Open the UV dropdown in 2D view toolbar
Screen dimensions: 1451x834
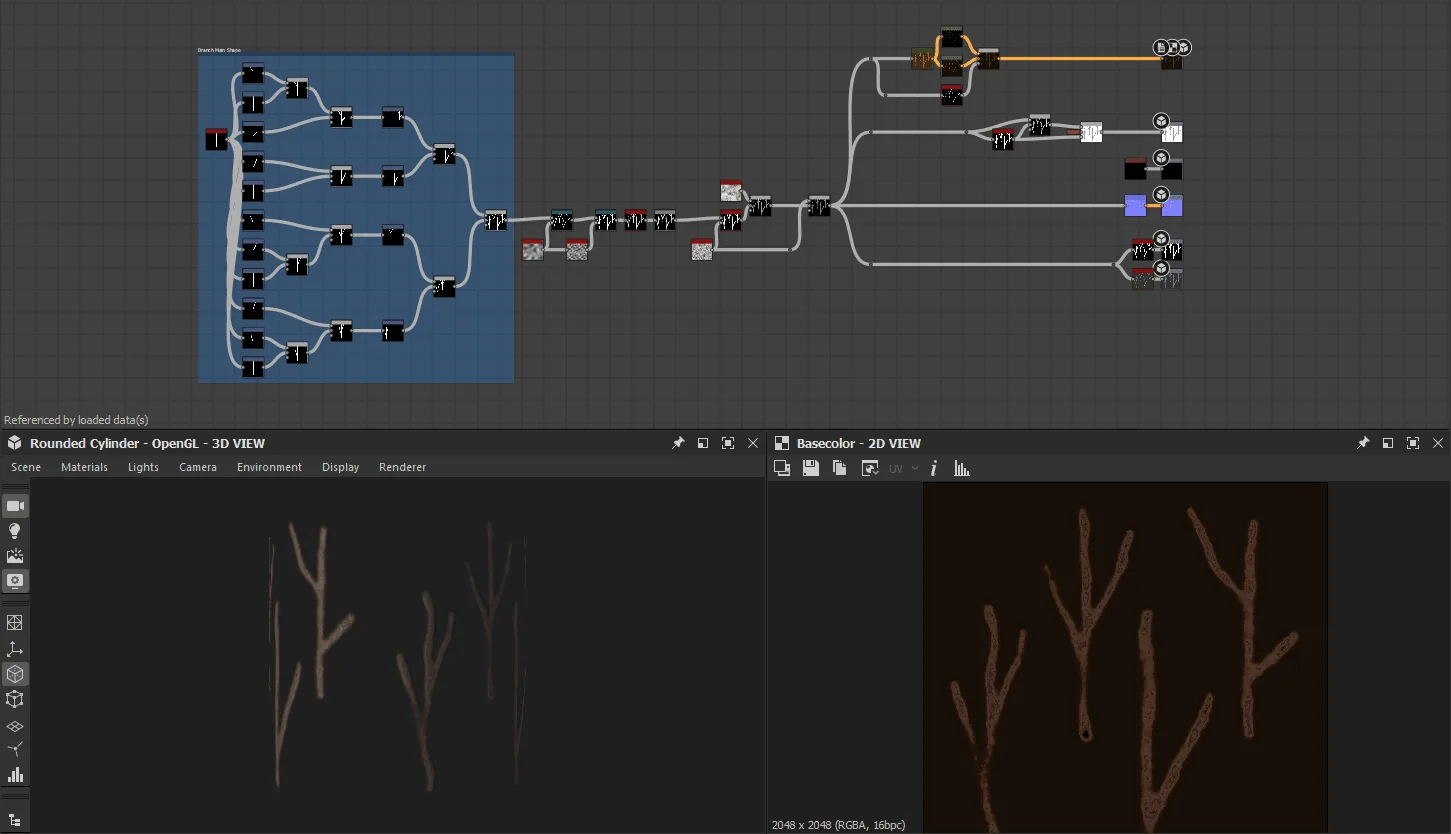click(x=904, y=468)
